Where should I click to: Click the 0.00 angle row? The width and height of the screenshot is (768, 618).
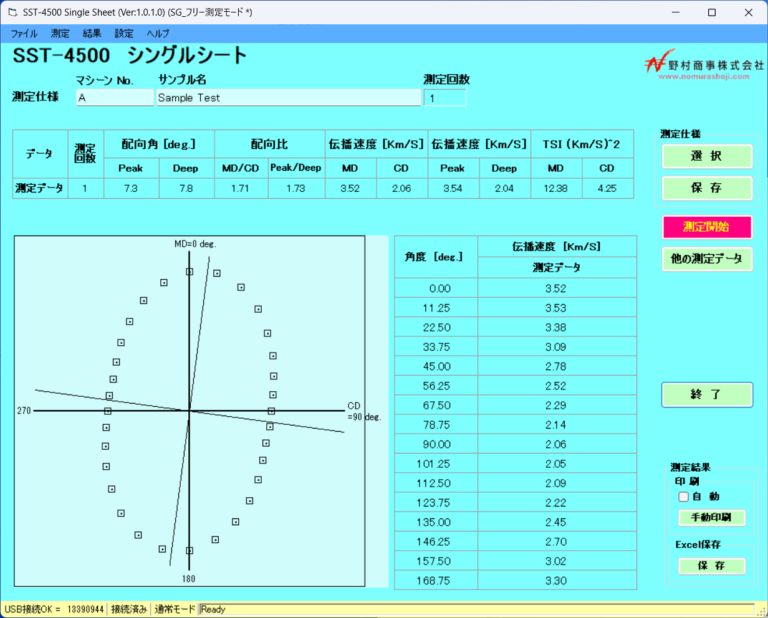click(x=515, y=288)
